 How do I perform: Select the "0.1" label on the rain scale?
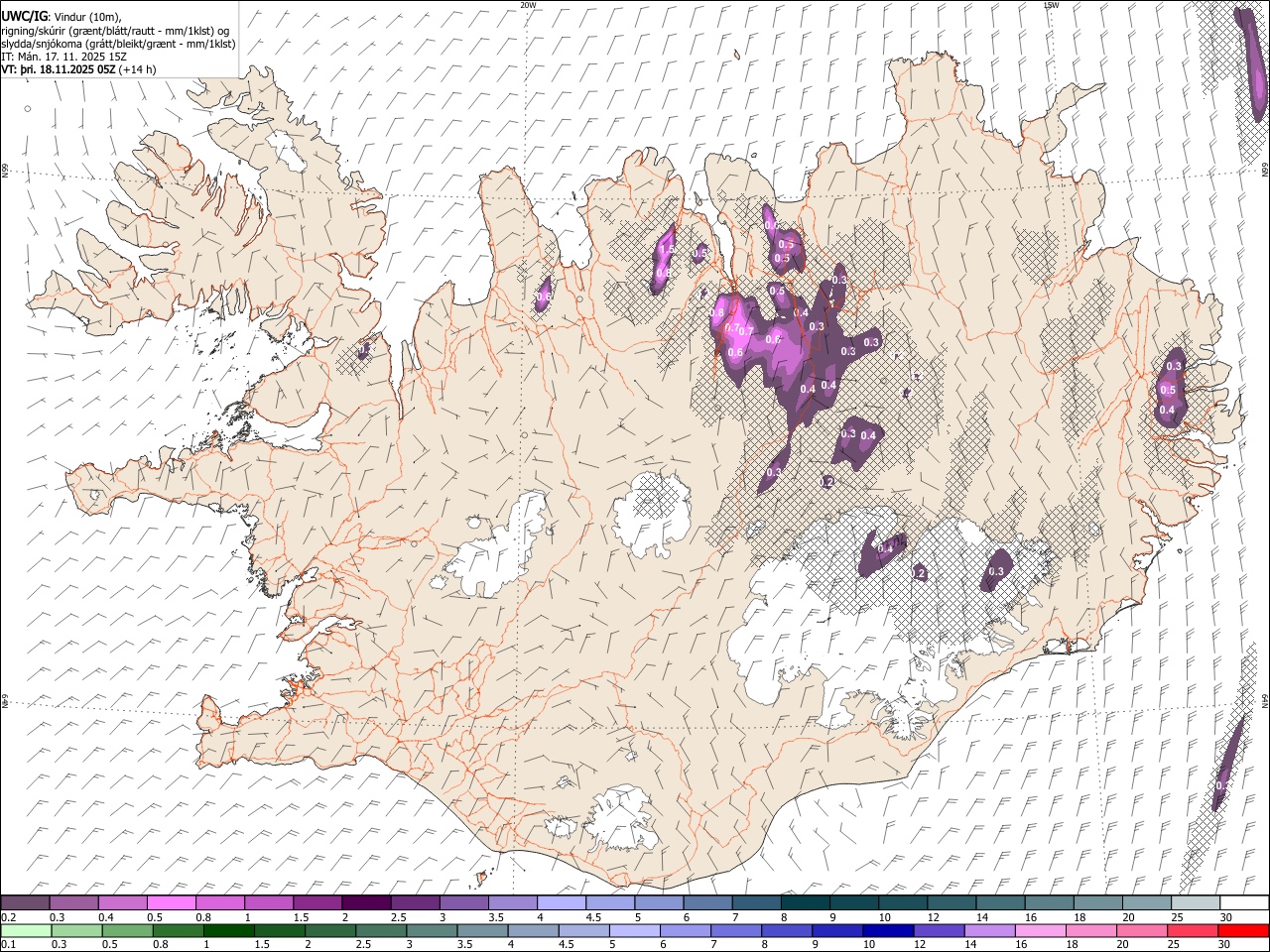7,944
